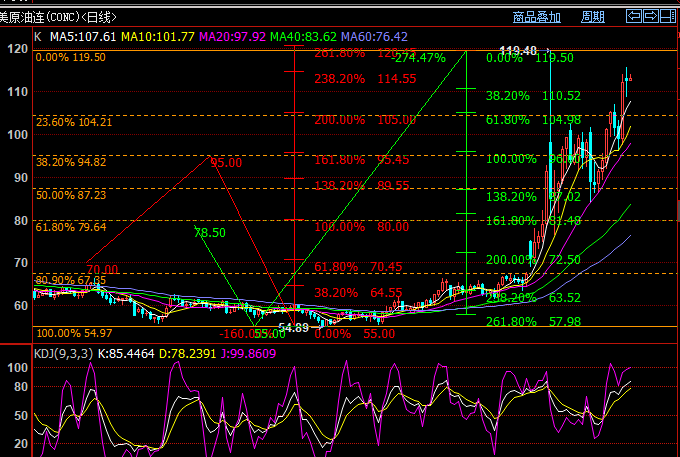
Task: Select the MA5:107.61 indicator label
Action: click(83, 36)
